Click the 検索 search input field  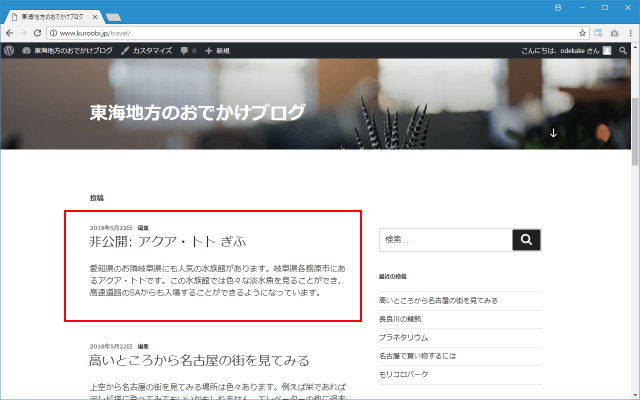pos(446,240)
